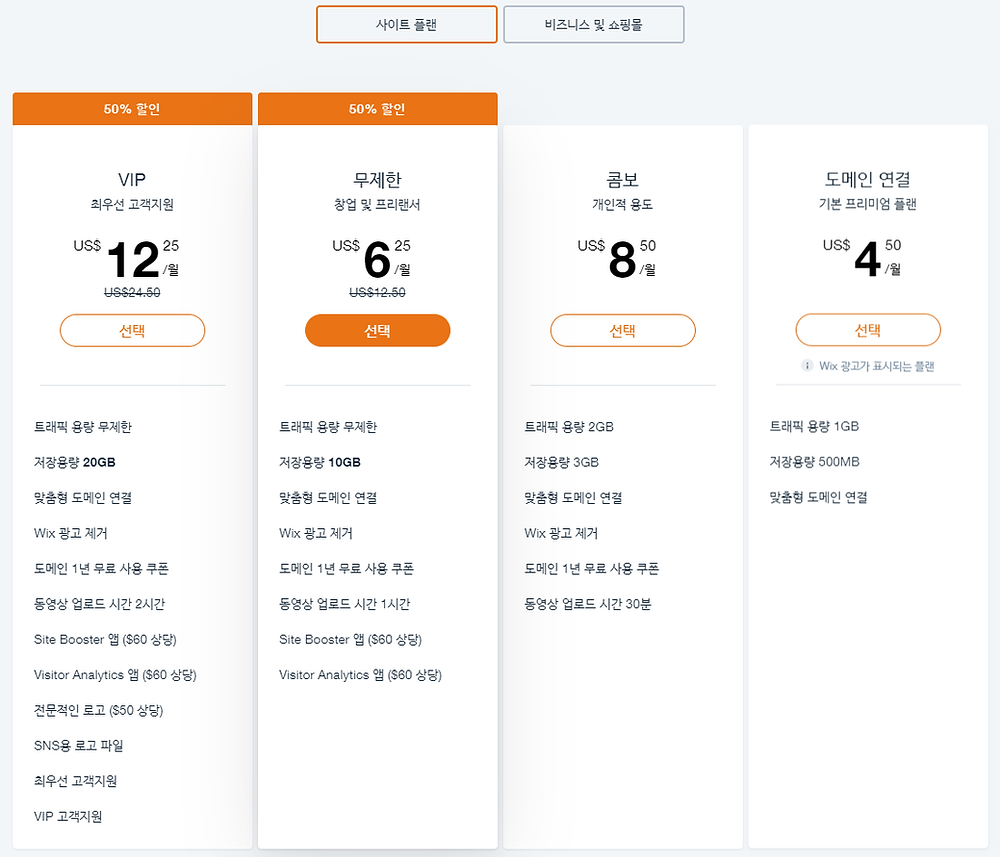This screenshot has width=1000, height=857.
Task: Click 도메인 1년 무료 사용 쿠폰 in VIP
Action: (x=101, y=569)
